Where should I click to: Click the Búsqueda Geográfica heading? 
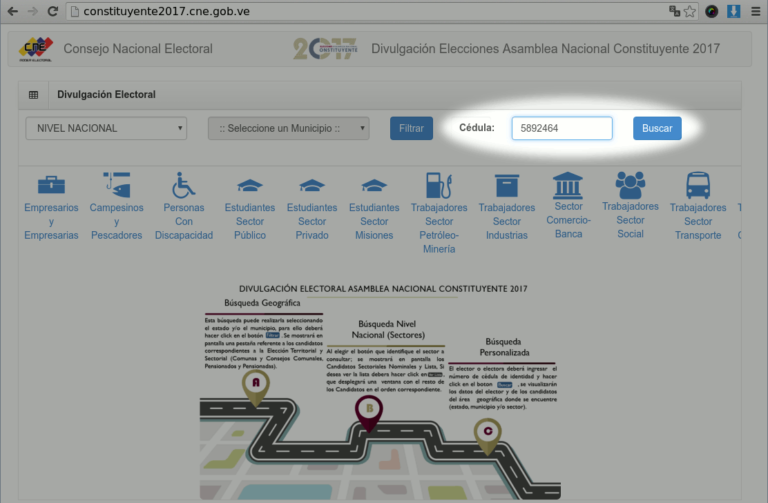(x=262, y=303)
